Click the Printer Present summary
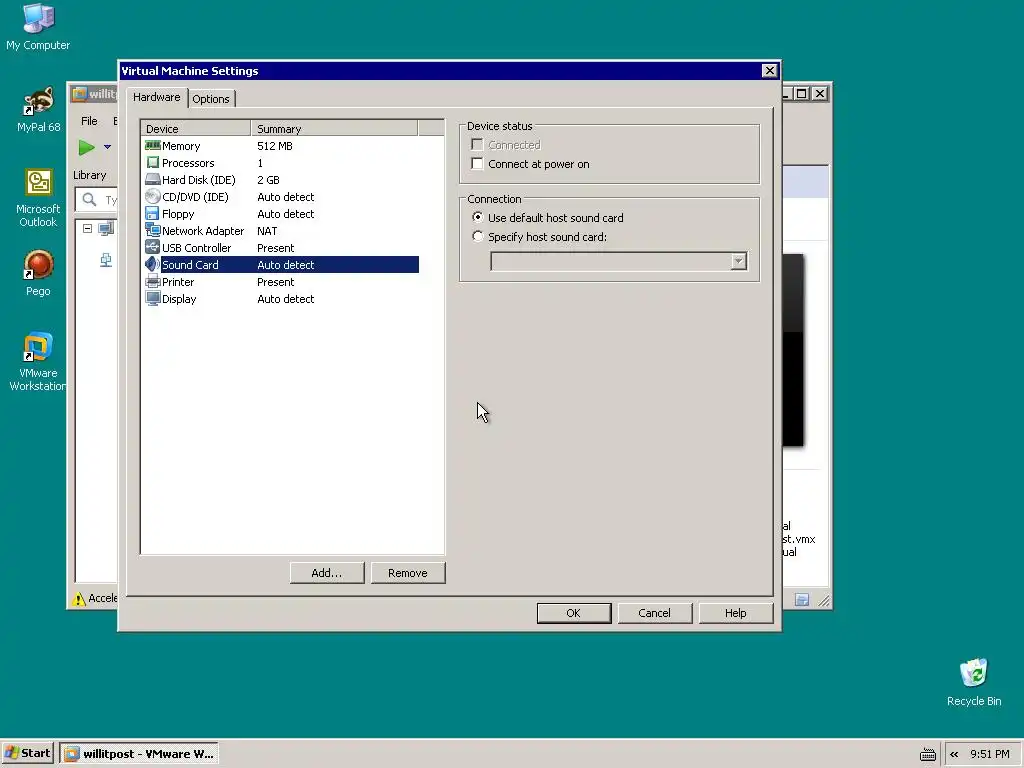Viewport: 1024px width, 768px height. 276,281
